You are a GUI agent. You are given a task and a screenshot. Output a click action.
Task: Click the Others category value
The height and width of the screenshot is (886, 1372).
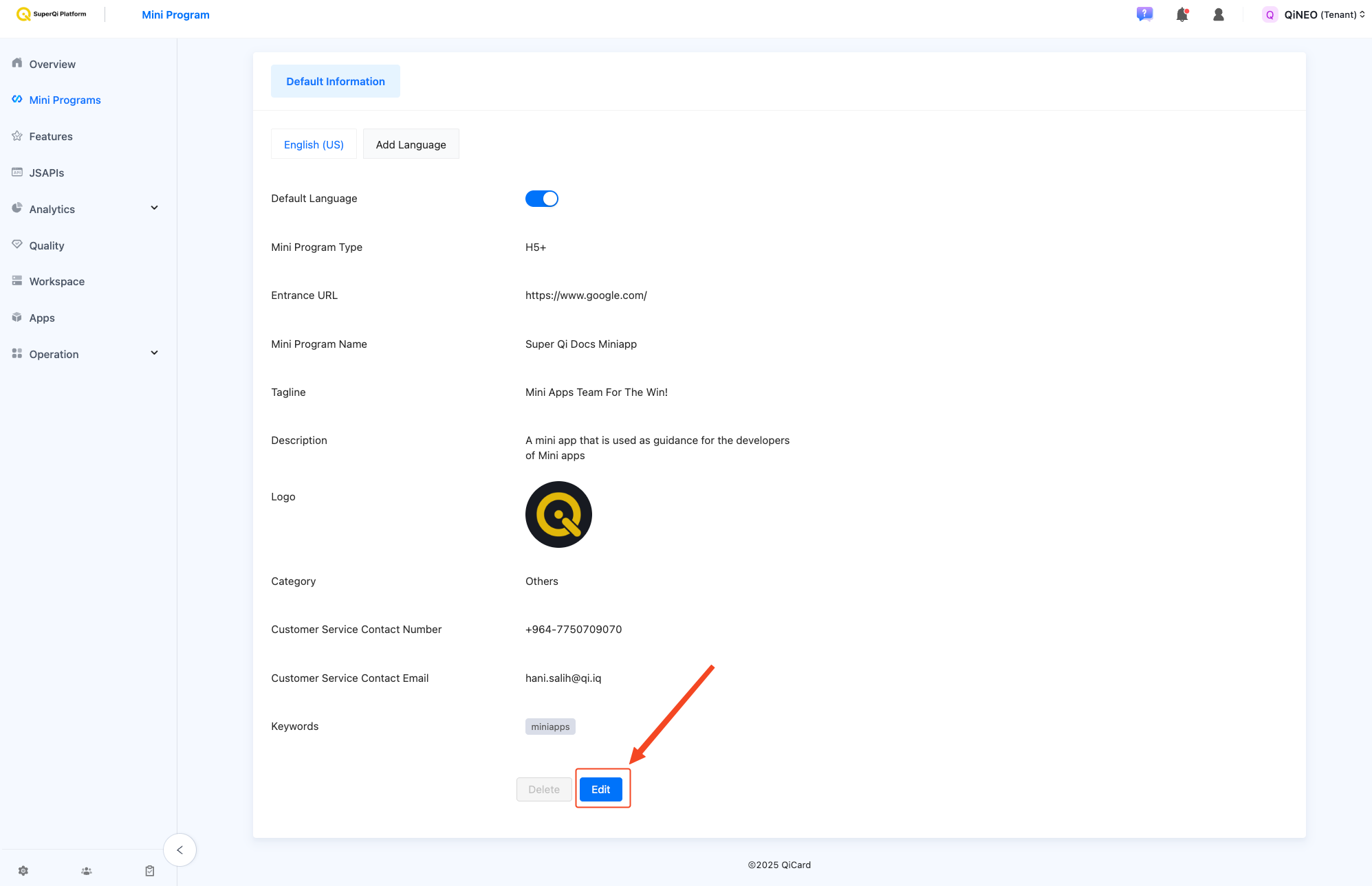[x=542, y=581]
